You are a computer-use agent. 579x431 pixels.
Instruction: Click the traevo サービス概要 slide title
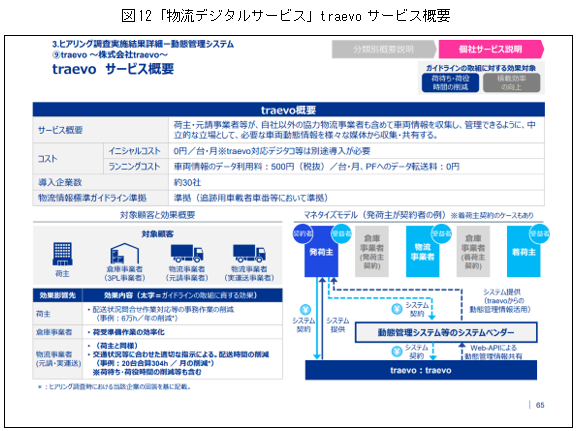(113, 69)
